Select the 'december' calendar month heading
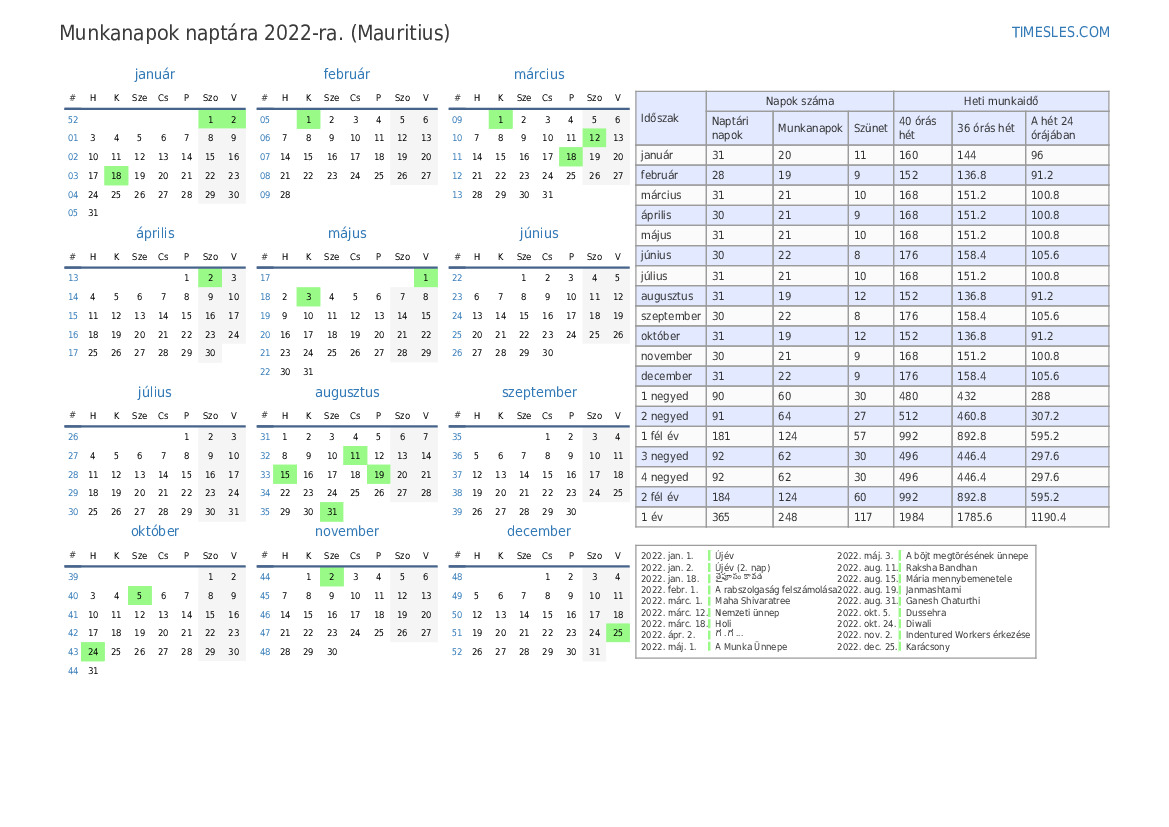1169x827 pixels. 539,531
